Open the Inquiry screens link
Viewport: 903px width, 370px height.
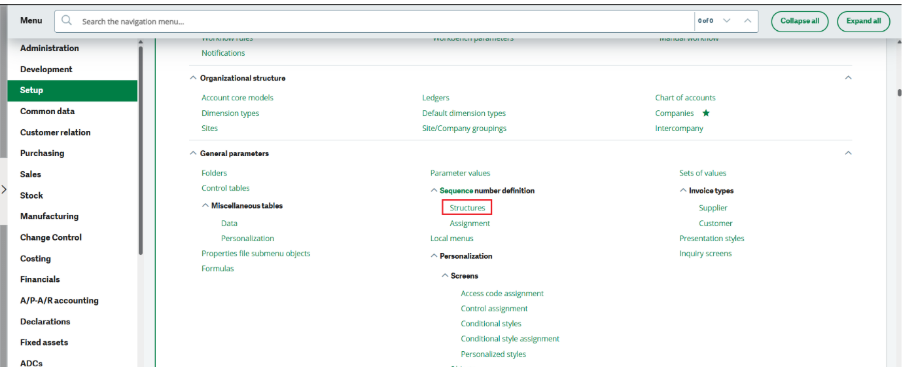click(x=705, y=254)
